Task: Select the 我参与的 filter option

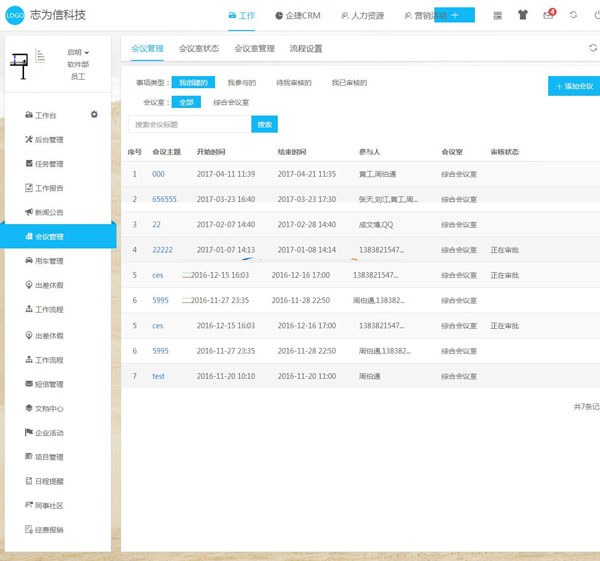Action: click(x=241, y=83)
